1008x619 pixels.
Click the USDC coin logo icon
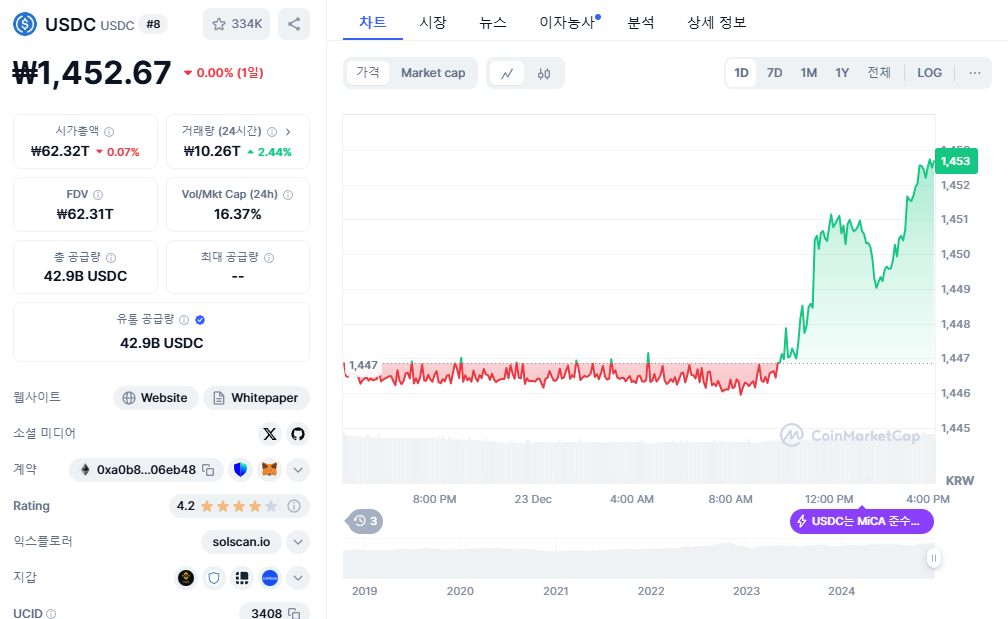tap(25, 24)
